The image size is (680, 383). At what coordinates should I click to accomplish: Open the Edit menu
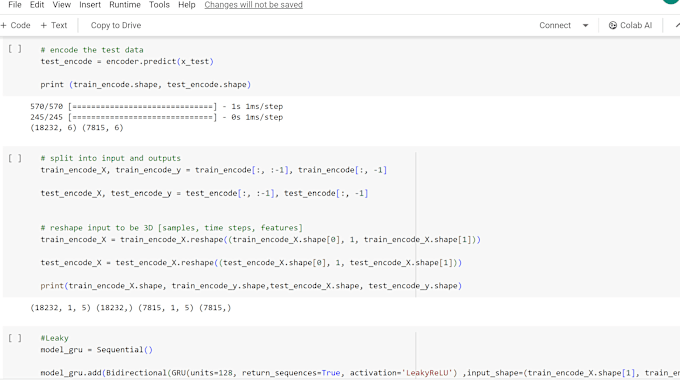click(x=37, y=5)
